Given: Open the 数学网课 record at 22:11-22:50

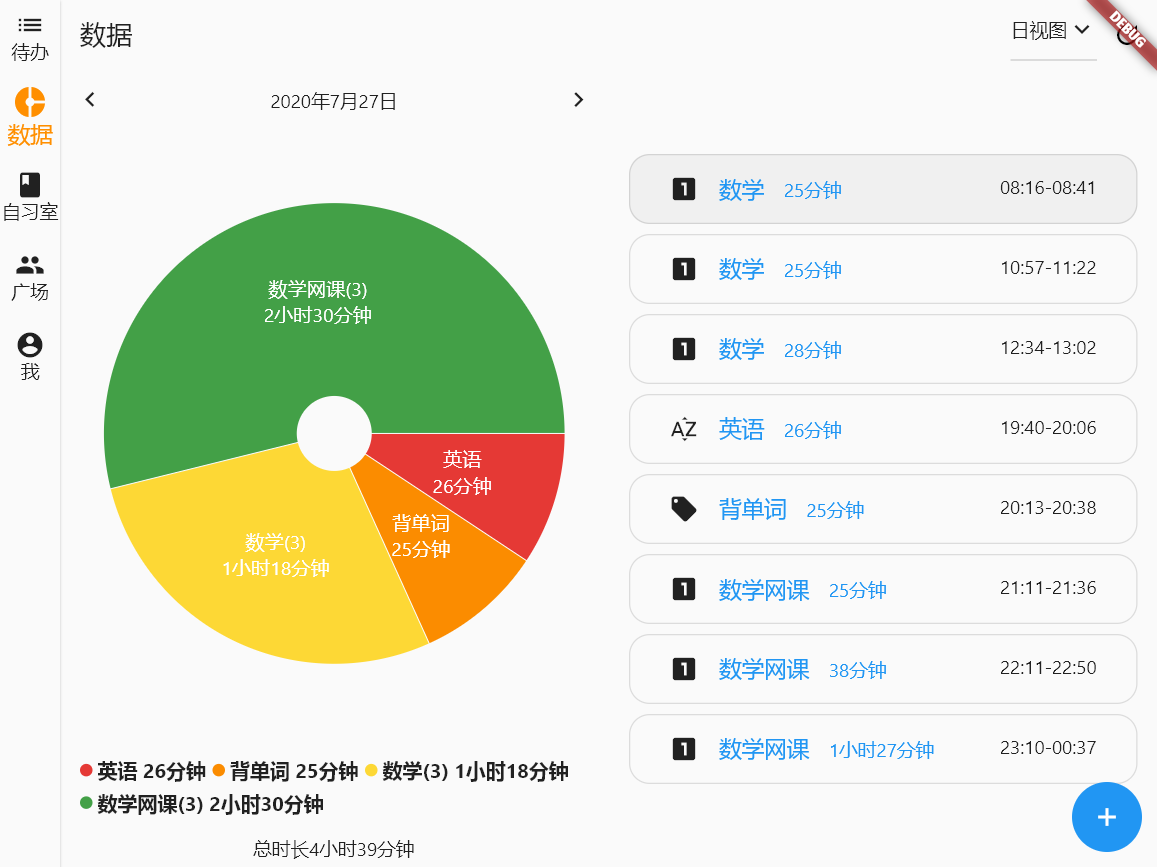Looking at the screenshot, I should (882, 669).
